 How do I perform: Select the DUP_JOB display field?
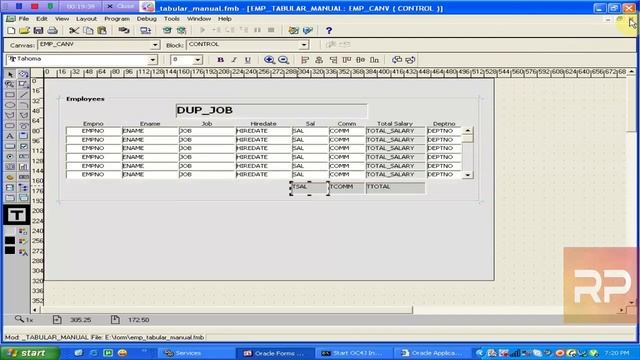tap(271, 111)
